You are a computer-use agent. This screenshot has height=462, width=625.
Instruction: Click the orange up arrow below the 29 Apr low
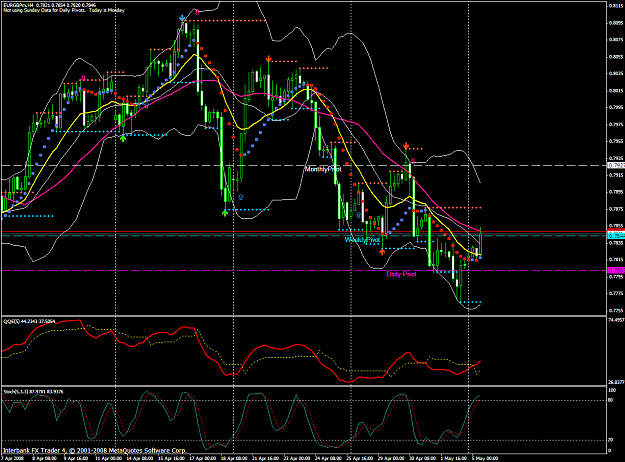[x=382, y=252]
